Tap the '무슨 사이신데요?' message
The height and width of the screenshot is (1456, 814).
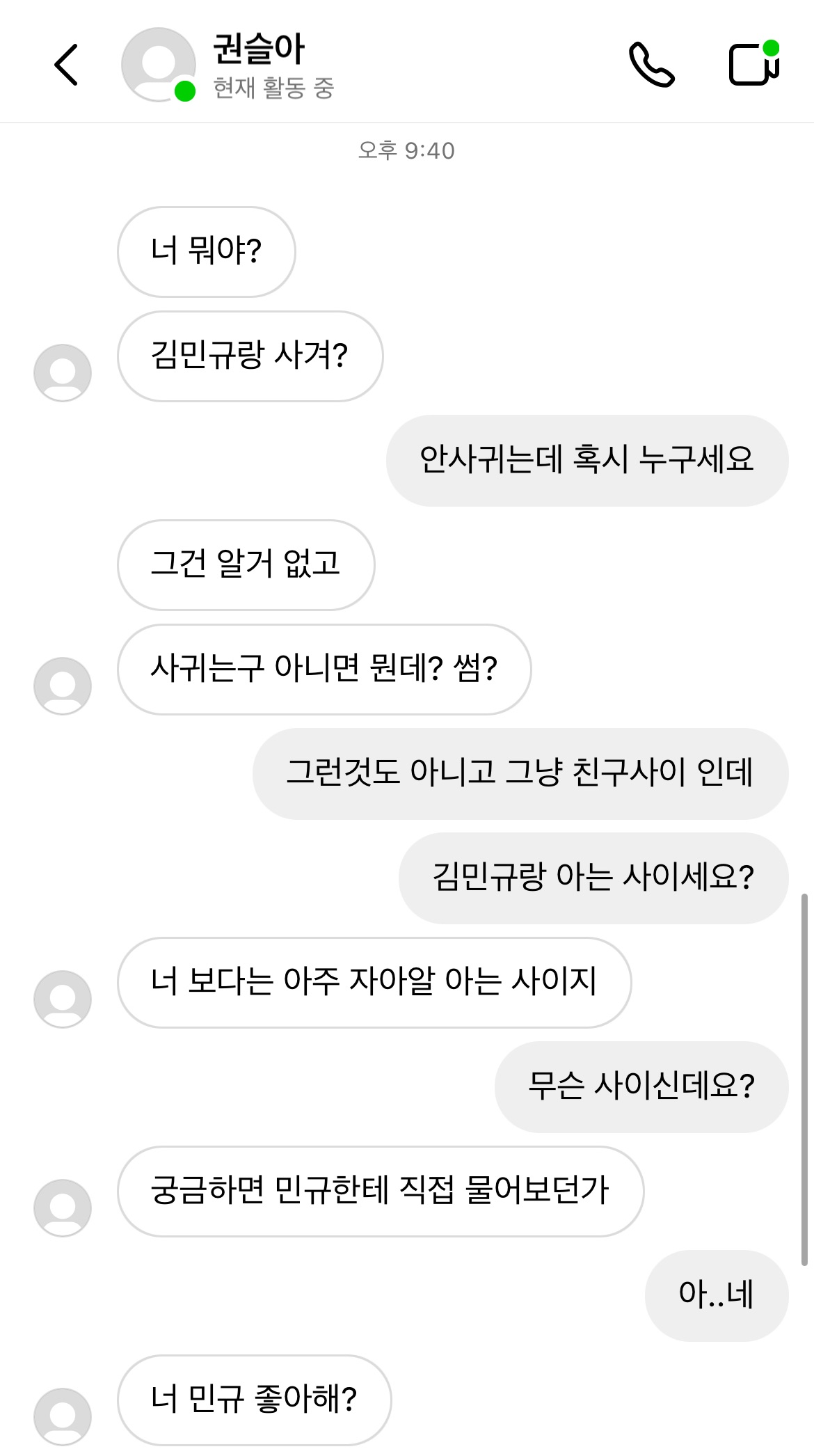pos(641,1086)
